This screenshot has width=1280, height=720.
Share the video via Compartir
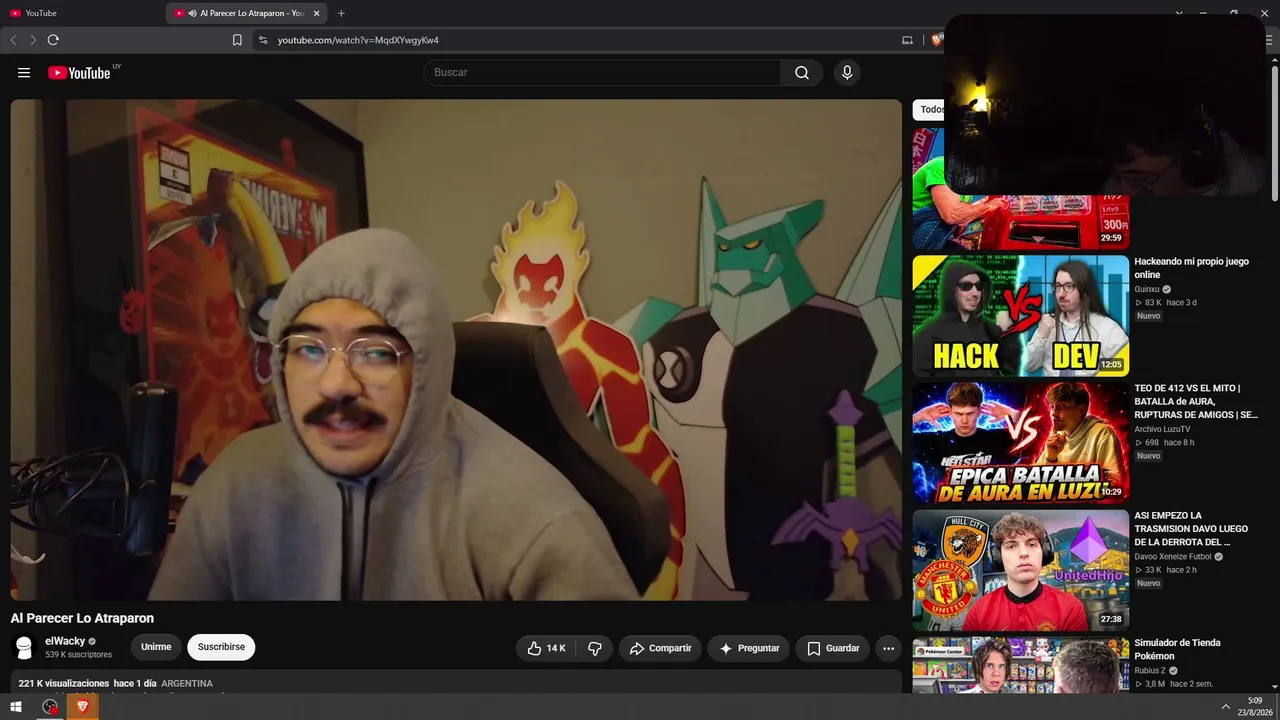click(660, 648)
